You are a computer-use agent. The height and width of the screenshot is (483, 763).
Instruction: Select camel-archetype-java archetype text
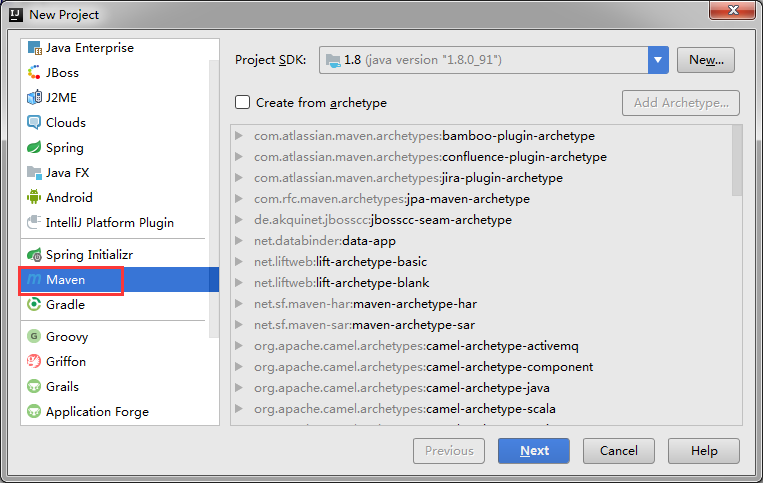[488, 388]
